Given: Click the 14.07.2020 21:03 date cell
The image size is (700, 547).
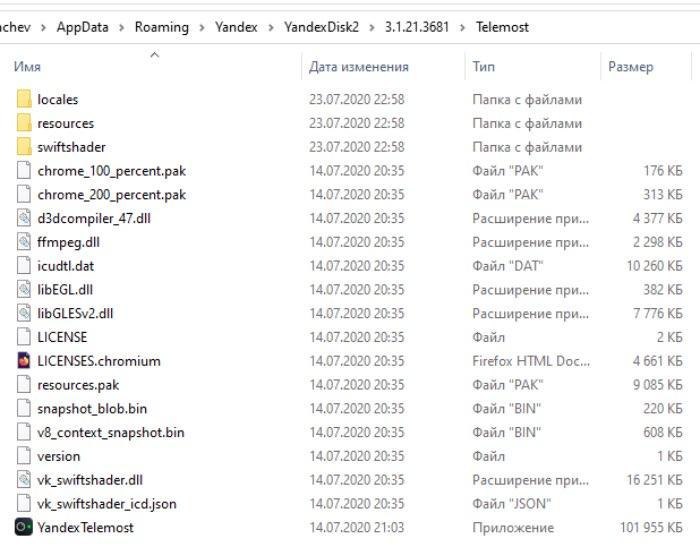Looking at the screenshot, I should (357, 527).
